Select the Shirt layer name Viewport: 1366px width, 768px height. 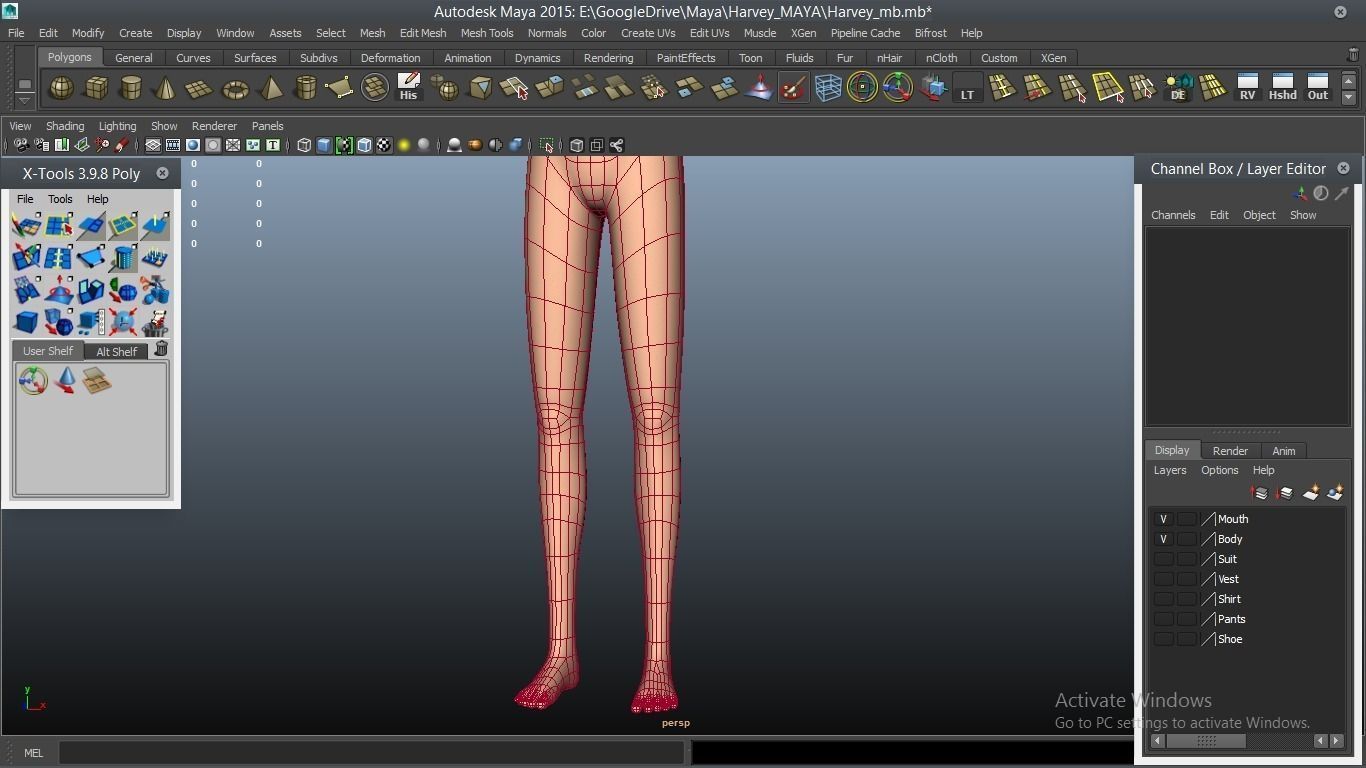(x=1229, y=599)
